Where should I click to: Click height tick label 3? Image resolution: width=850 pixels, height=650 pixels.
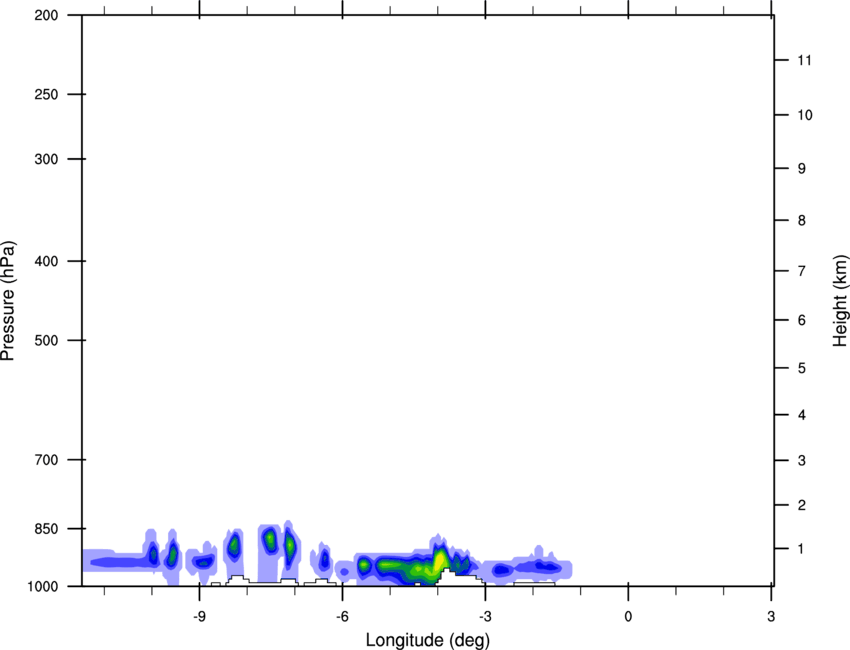(802, 461)
